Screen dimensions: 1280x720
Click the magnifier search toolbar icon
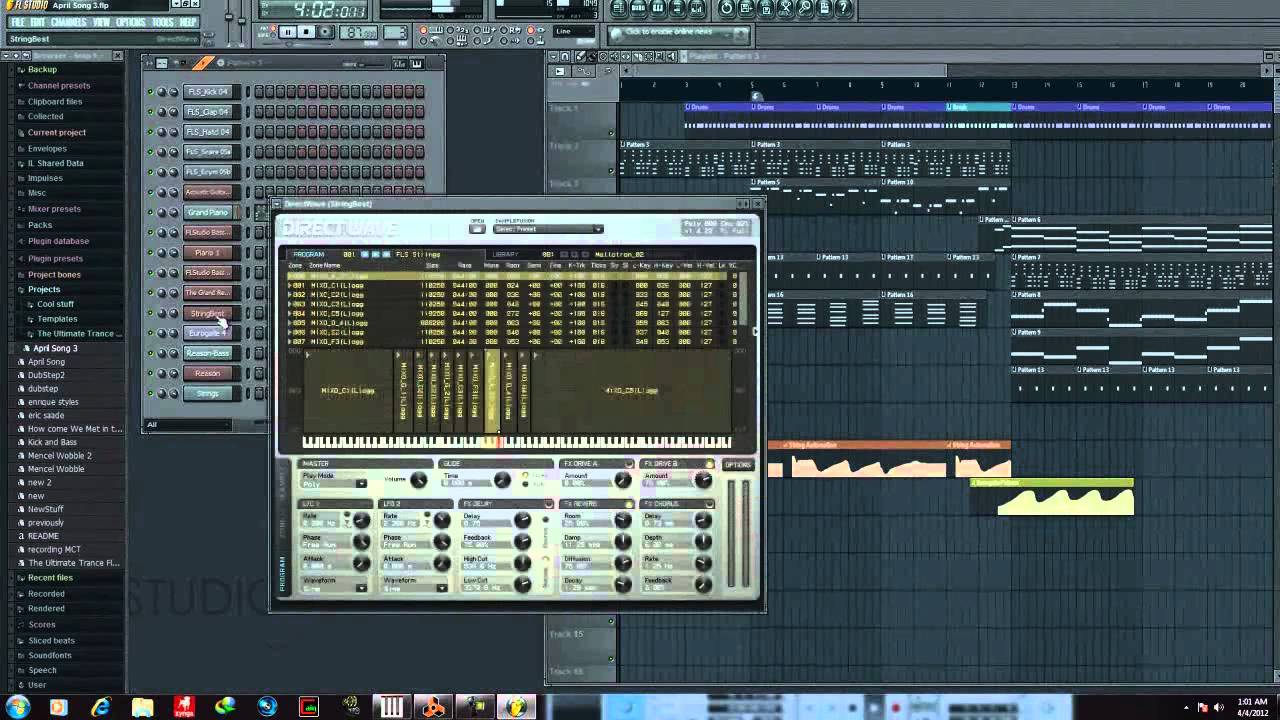(x=806, y=8)
